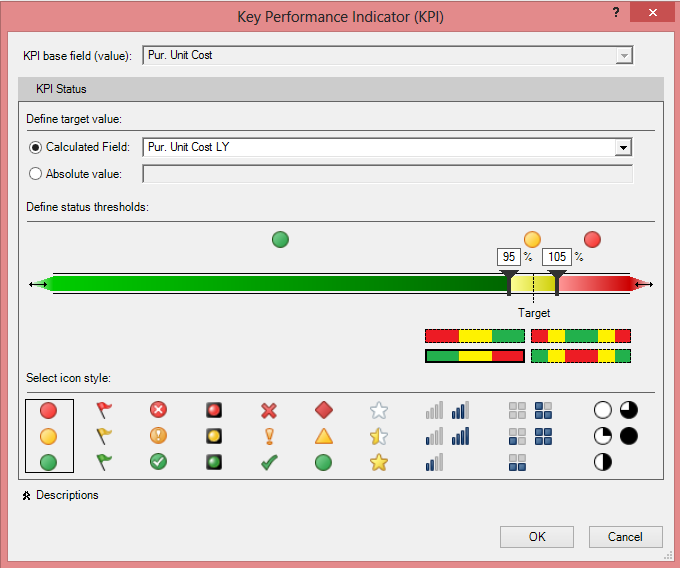680x568 pixels.
Task: Select half-filled star icon
Action: 379,436
